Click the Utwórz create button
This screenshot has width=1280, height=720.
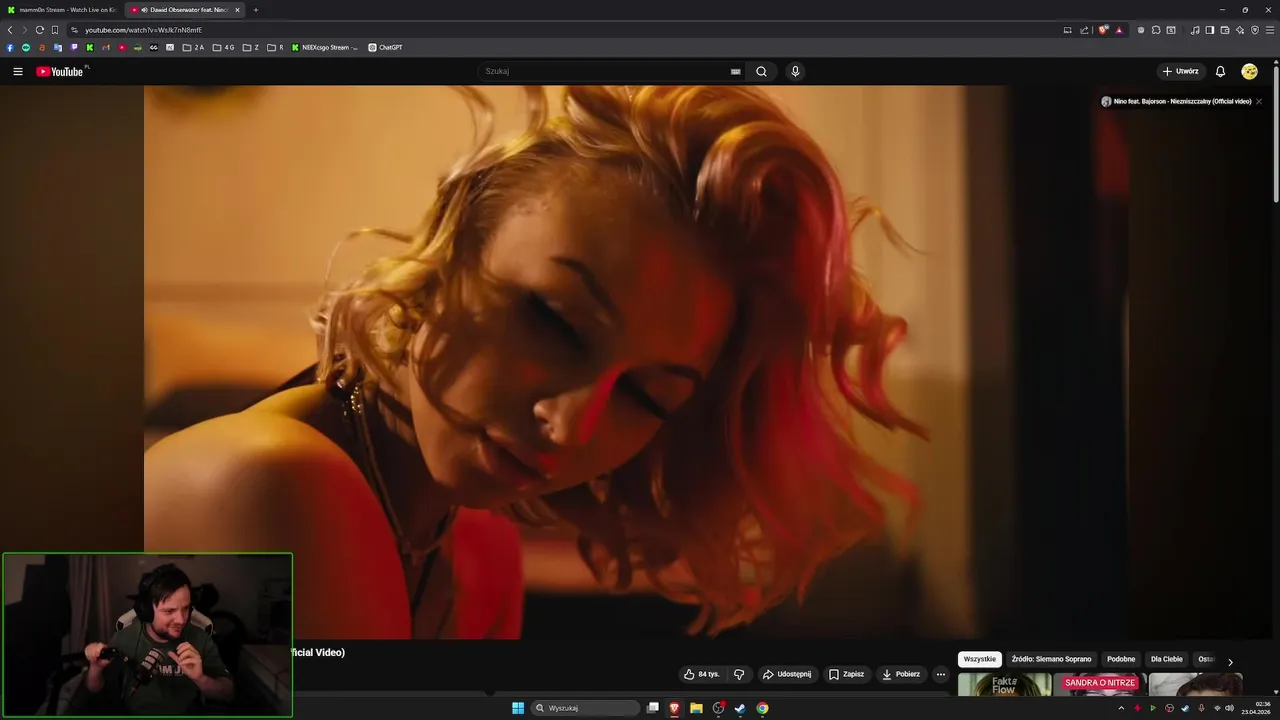point(1181,71)
